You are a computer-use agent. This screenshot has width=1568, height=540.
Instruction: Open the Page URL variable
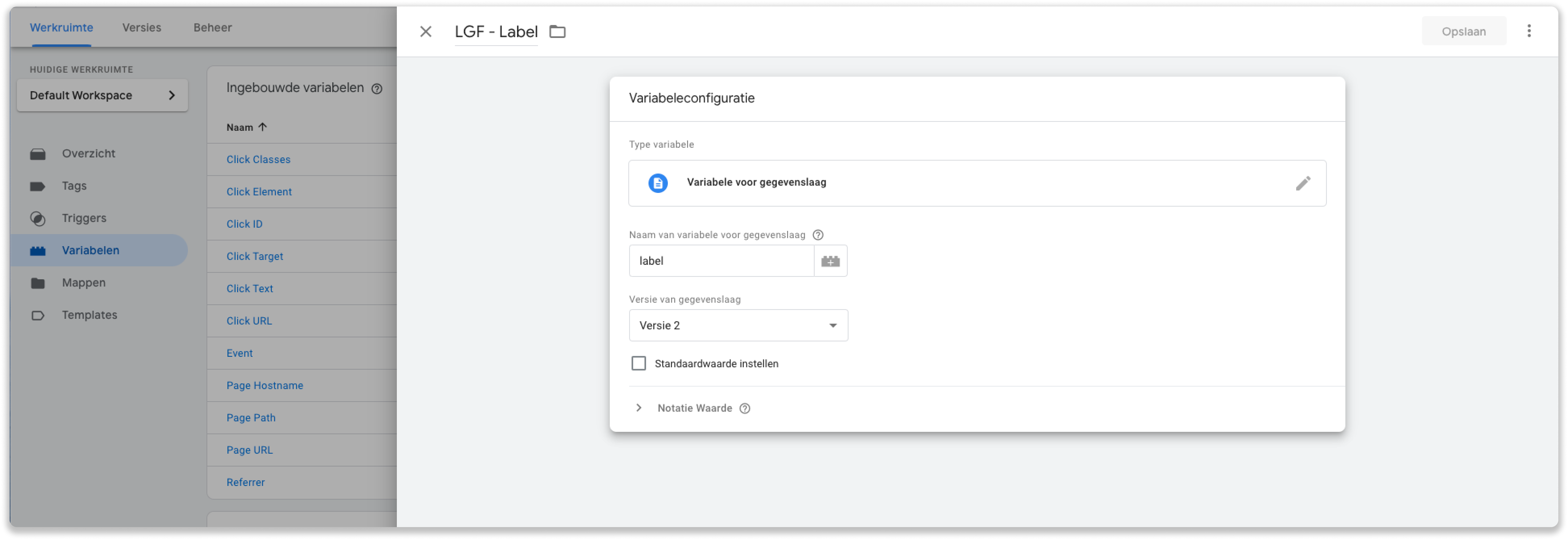[x=249, y=450]
